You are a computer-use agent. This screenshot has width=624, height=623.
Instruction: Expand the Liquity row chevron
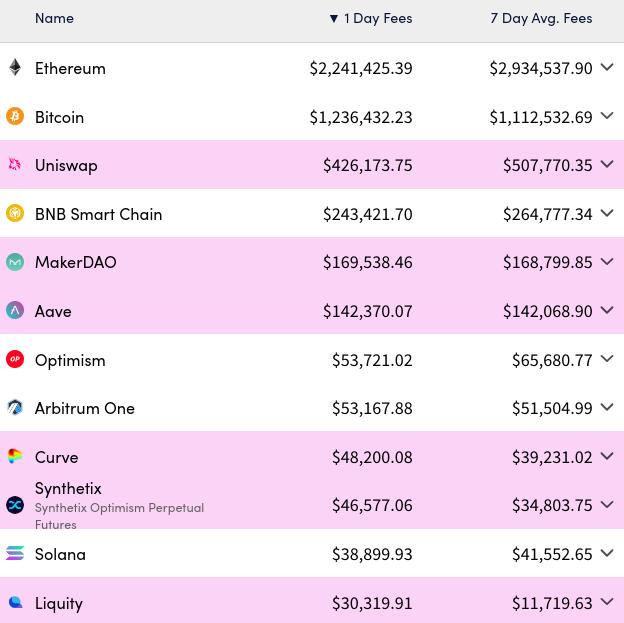point(607,602)
